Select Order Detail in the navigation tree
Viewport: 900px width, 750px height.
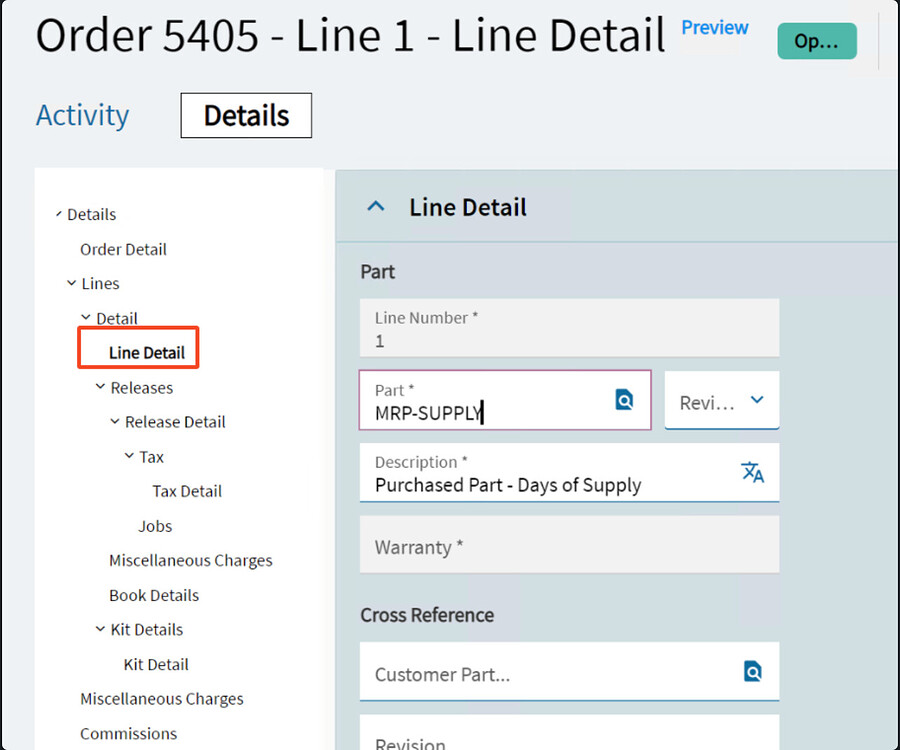point(123,249)
